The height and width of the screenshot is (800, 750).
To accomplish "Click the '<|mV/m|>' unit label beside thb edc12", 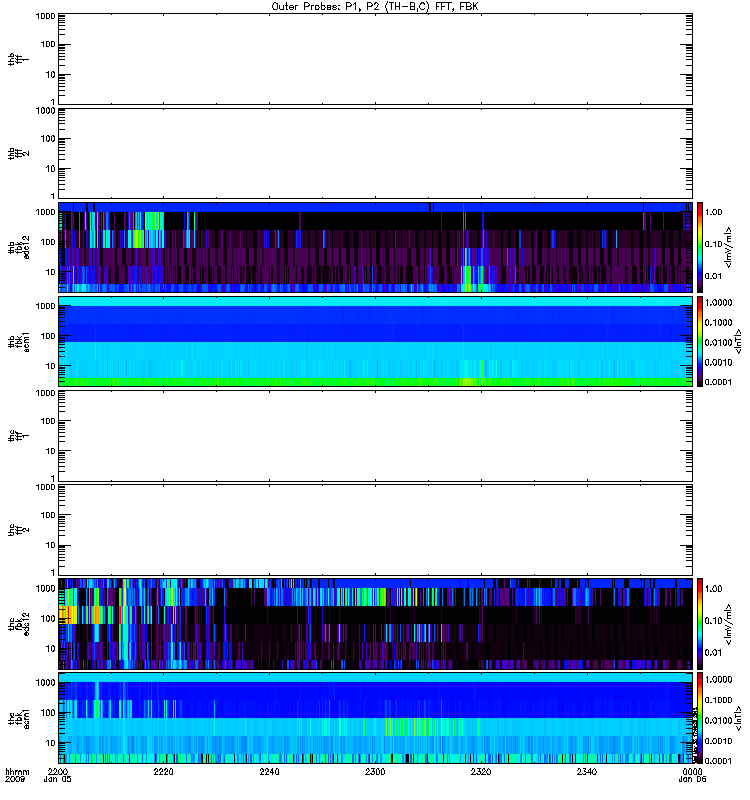I will [x=729, y=247].
